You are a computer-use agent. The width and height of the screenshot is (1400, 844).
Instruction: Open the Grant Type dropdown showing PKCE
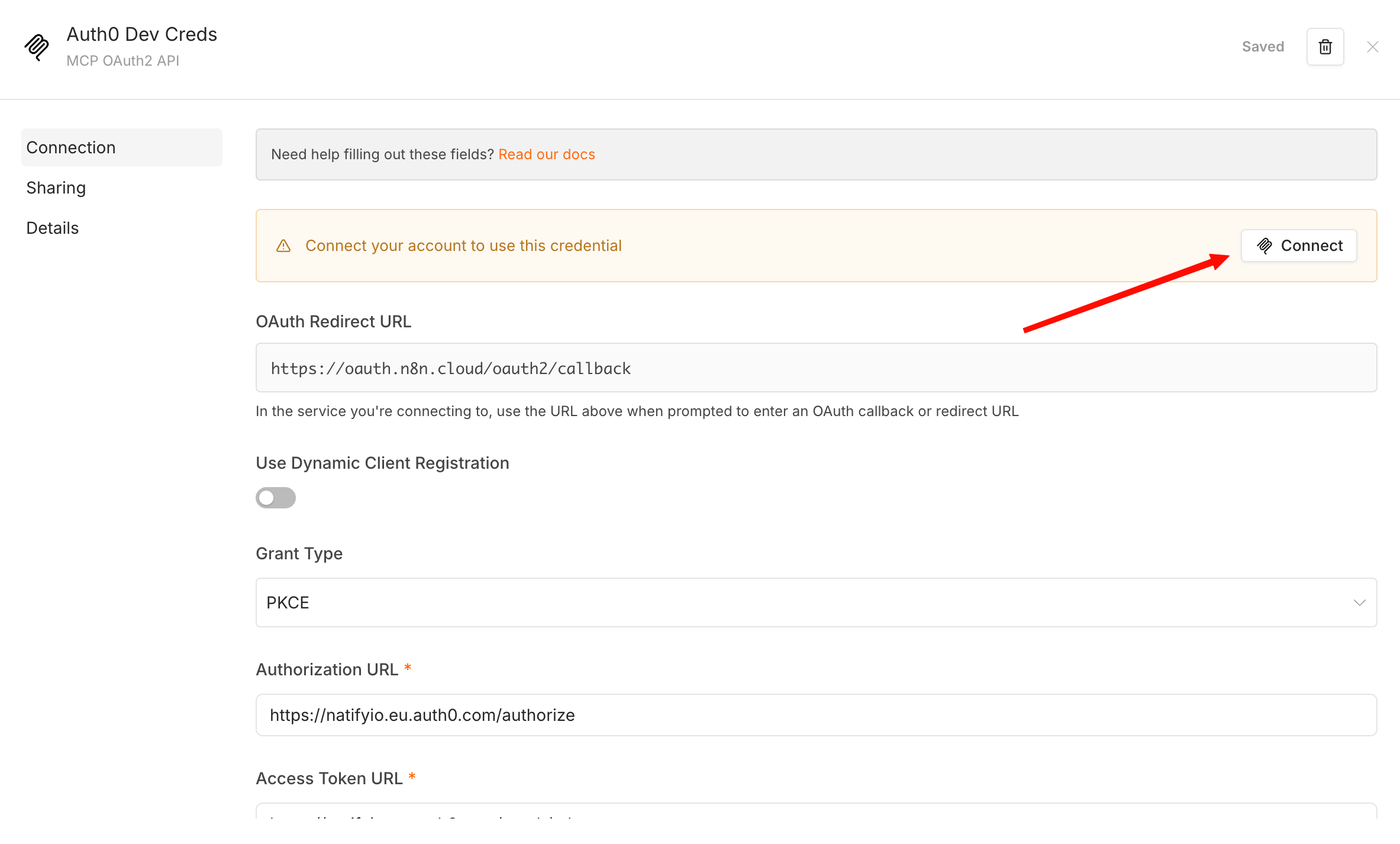click(816, 603)
